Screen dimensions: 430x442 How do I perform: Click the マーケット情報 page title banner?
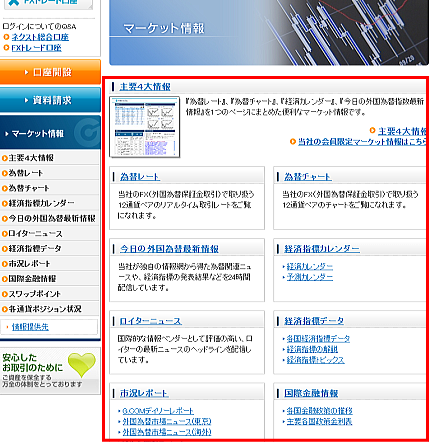[269, 32]
